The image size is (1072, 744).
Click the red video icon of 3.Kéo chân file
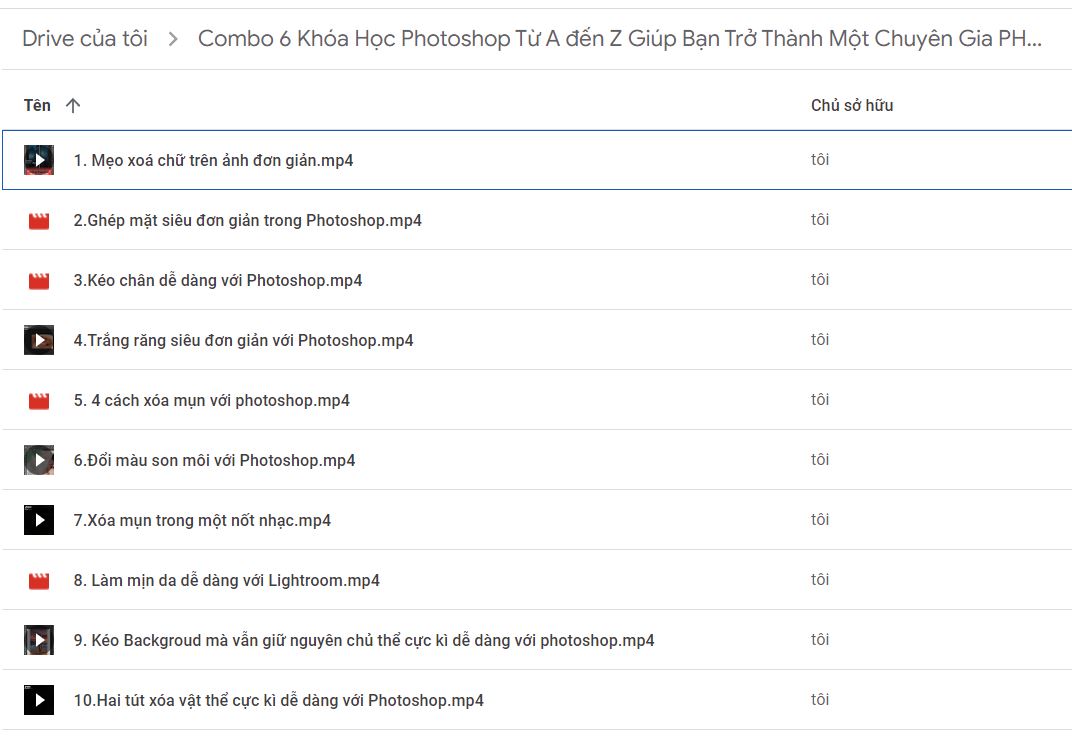(39, 281)
